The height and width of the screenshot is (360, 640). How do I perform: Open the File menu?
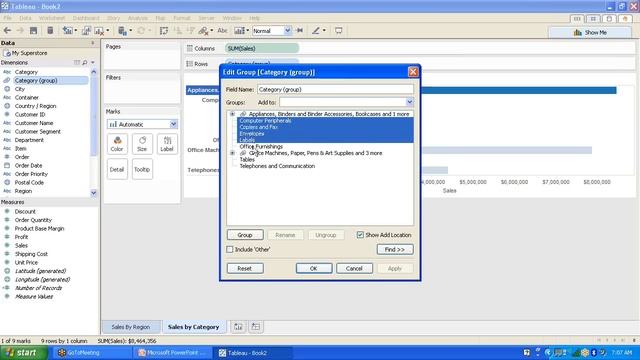coord(7,18)
